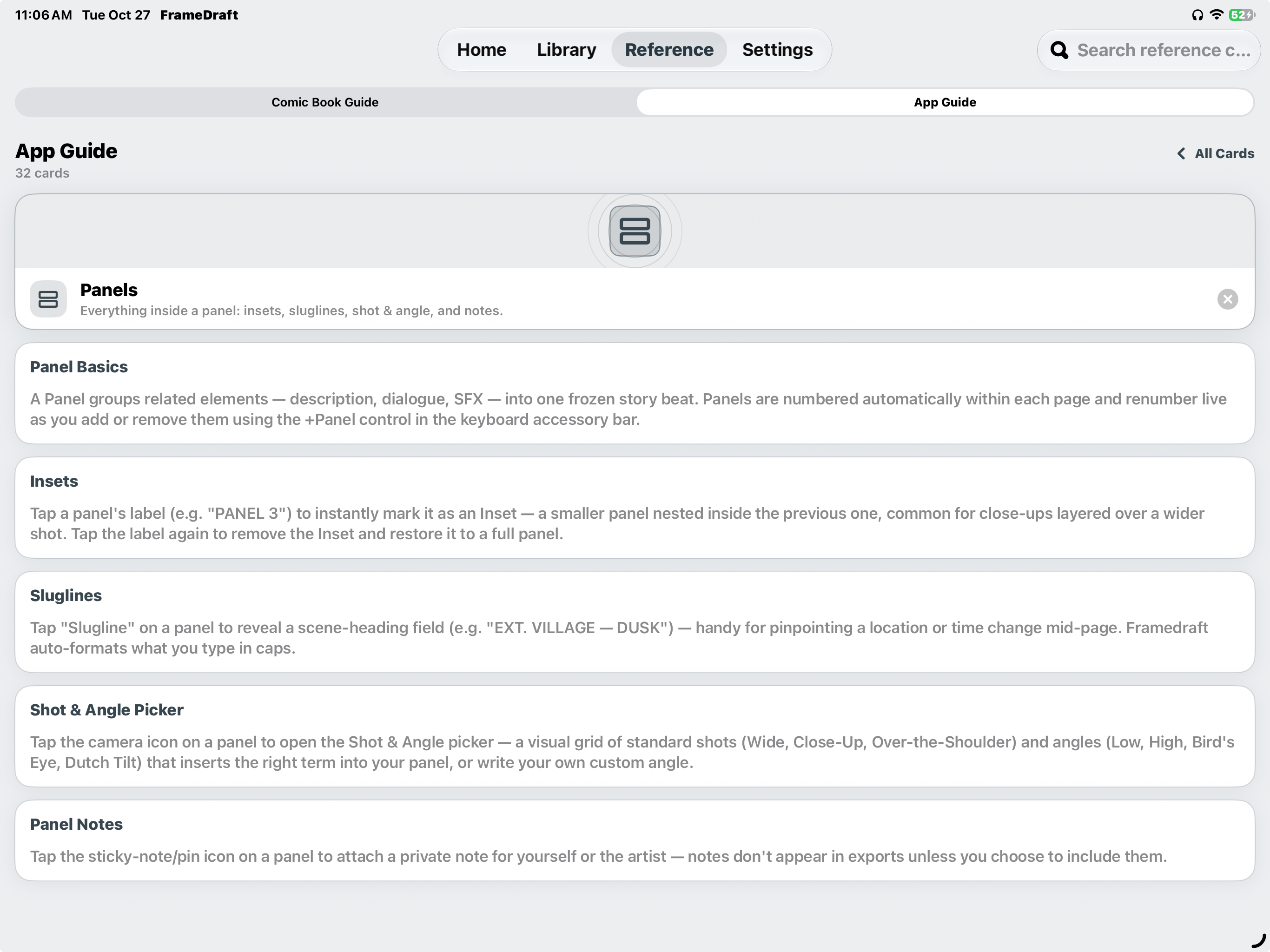The image size is (1270, 952).
Task: Click the back chevron beside All Cards
Action: (1181, 153)
